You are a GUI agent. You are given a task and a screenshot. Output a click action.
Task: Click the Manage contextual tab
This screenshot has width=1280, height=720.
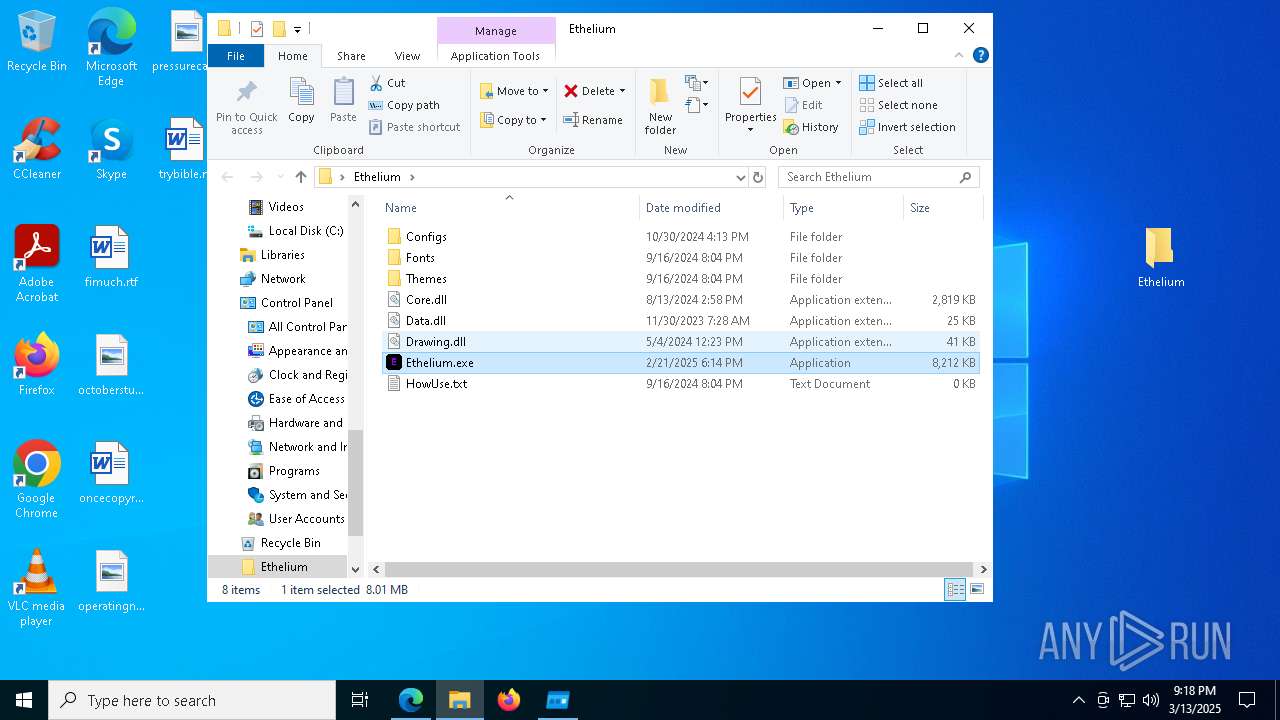pos(496,31)
